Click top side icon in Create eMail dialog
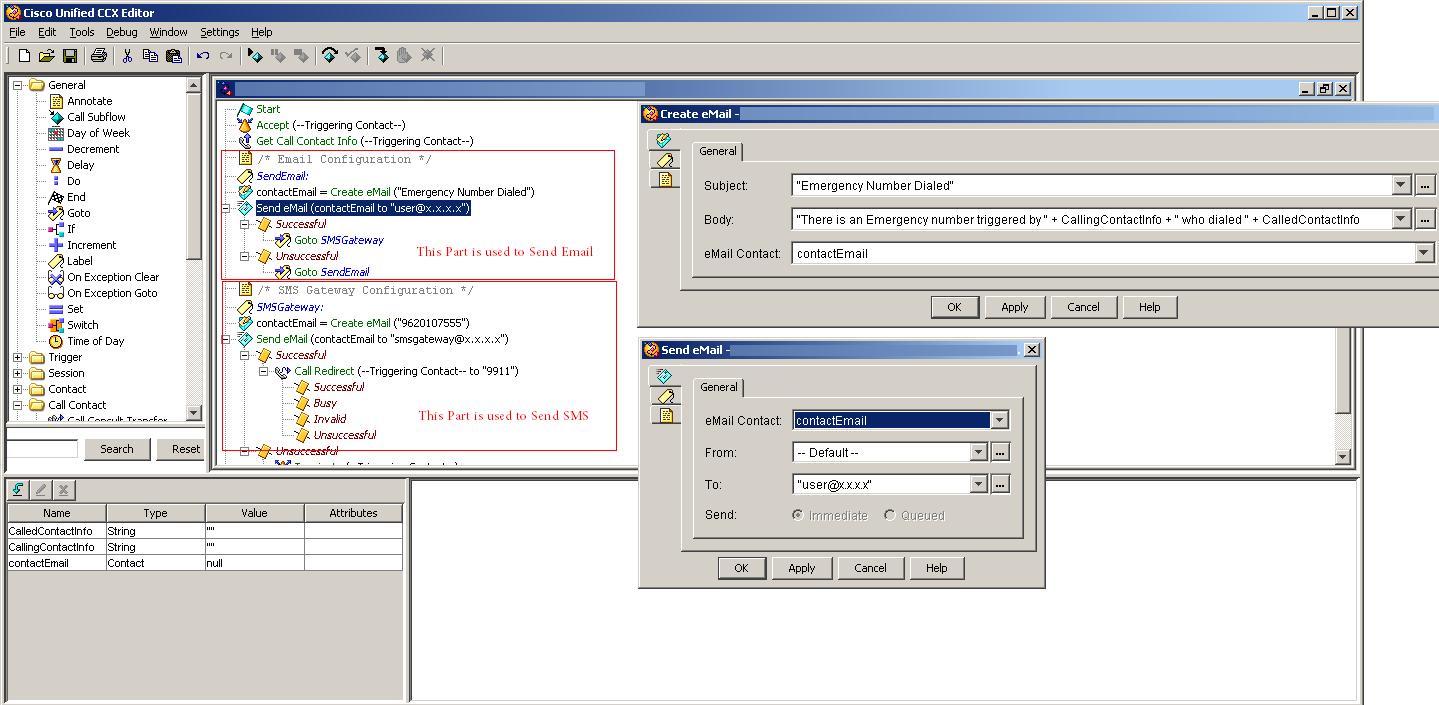 click(x=664, y=141)
